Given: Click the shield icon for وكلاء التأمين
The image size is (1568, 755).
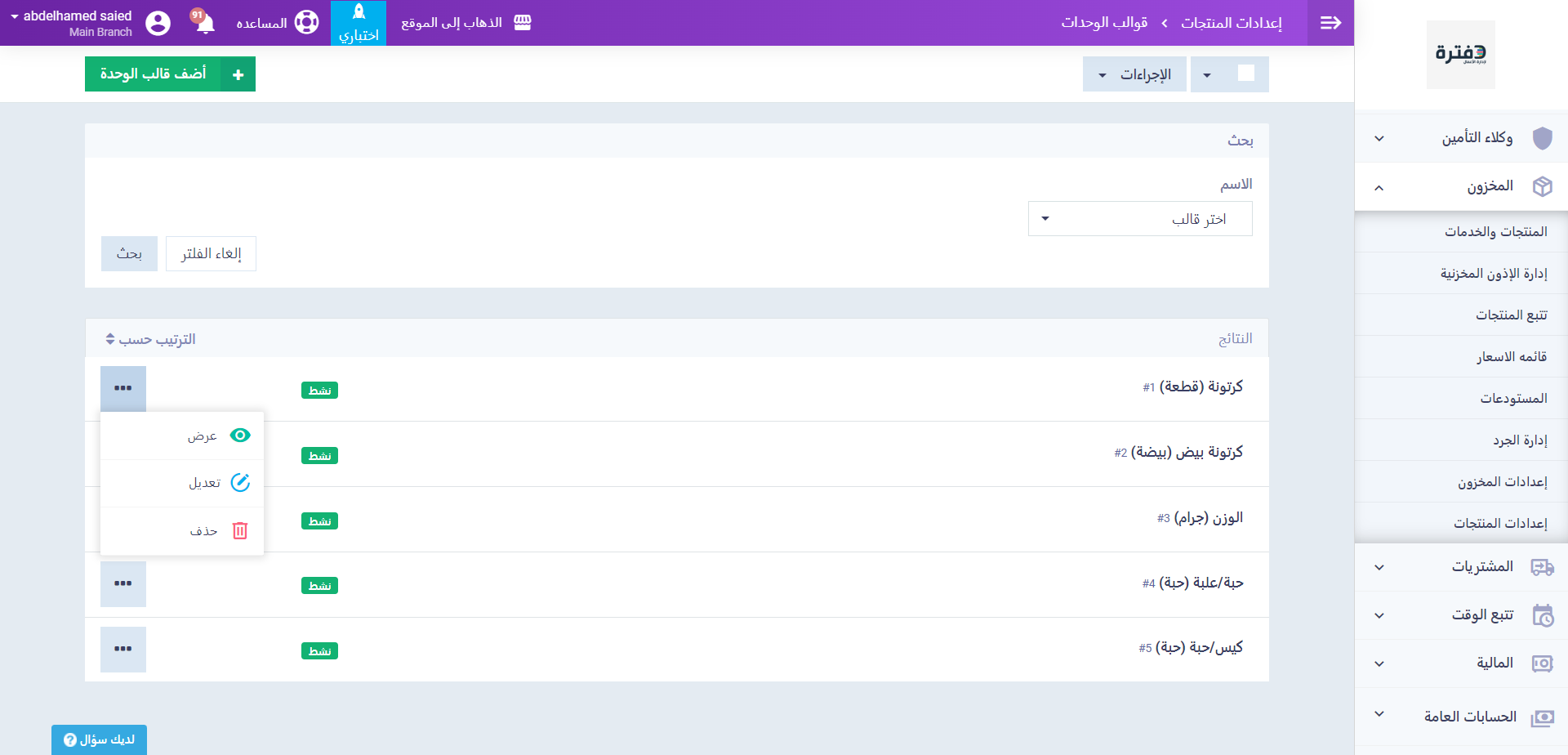Looking at the screenshot, I should pos(1542,138).
